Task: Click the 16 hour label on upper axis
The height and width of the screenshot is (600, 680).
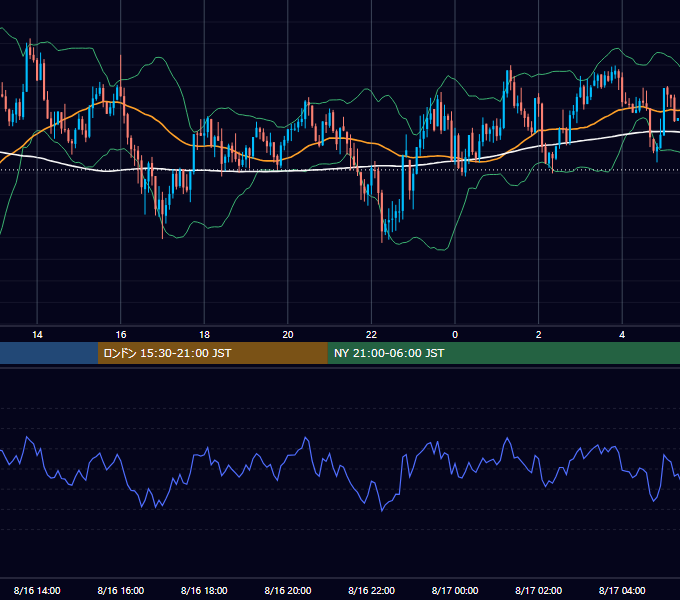Action: (x=121, y=335)
